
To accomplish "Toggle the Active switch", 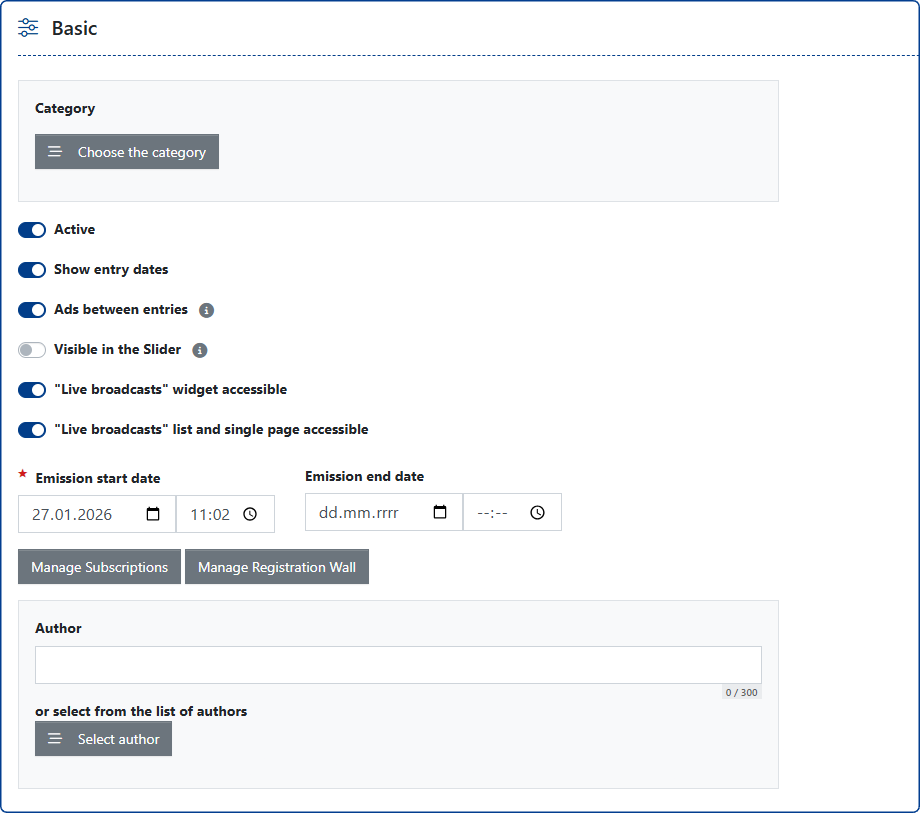I will click(32, 230).
